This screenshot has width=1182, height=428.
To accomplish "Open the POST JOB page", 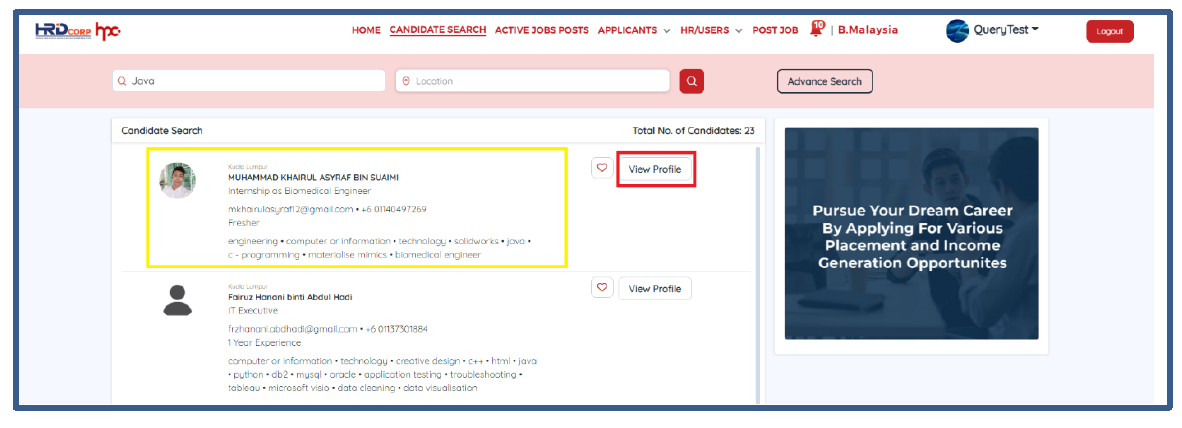I will [x=775, y=30].
